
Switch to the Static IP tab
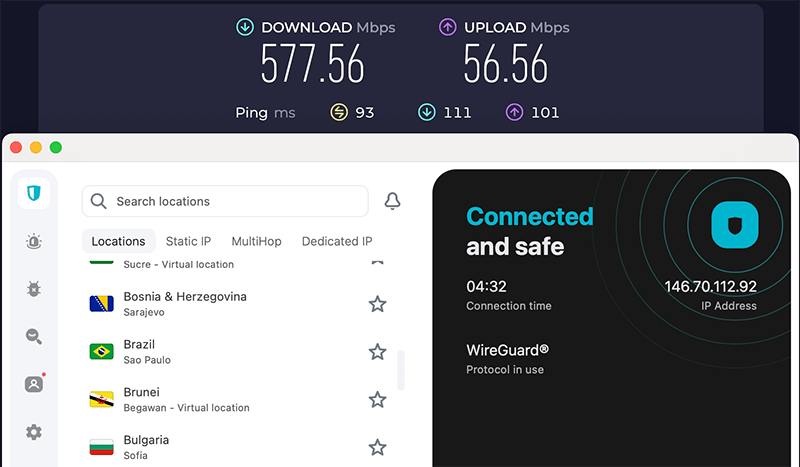click(188, 241)
